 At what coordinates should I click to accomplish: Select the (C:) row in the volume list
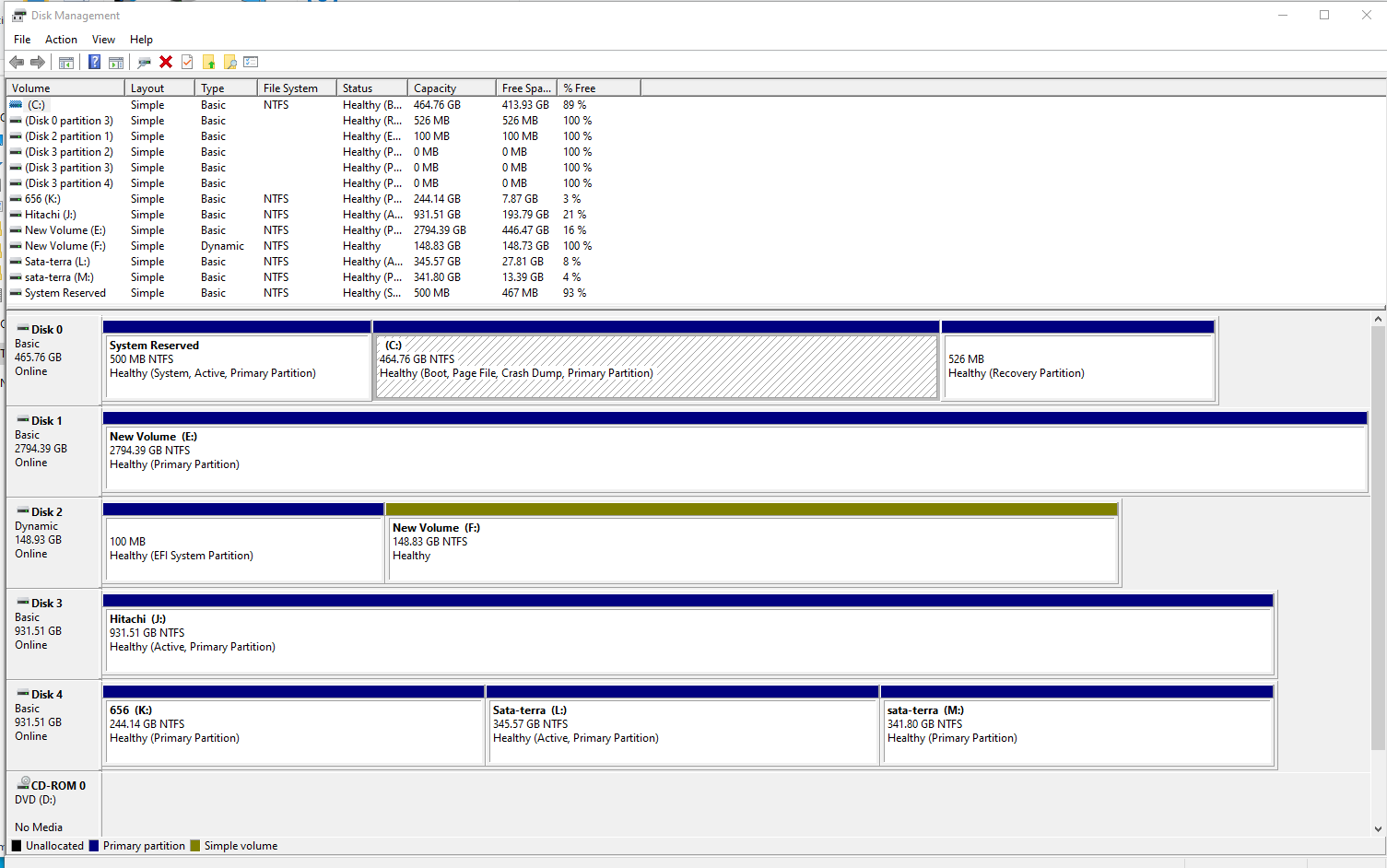point(323,105)
